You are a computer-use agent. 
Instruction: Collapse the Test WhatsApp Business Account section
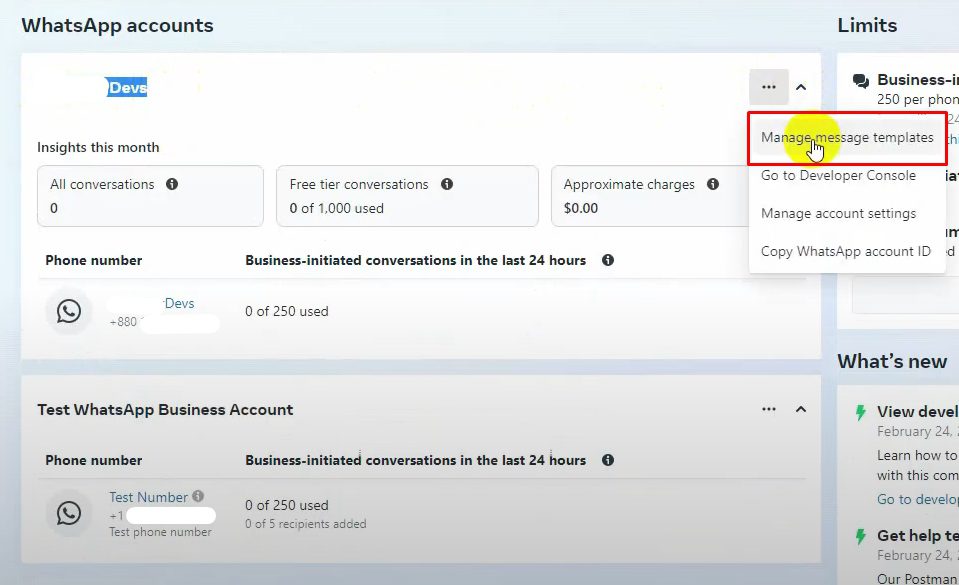click(x=801, y=410)
